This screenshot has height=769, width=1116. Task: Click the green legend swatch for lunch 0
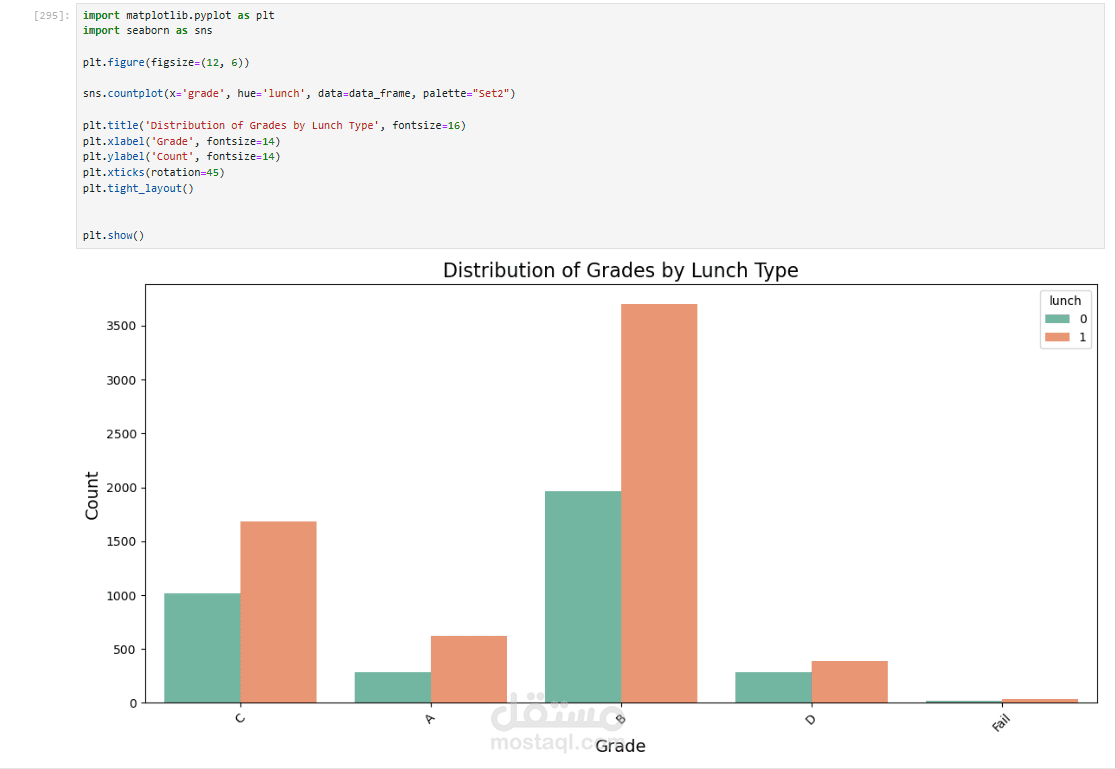[x=1056, y=319]
